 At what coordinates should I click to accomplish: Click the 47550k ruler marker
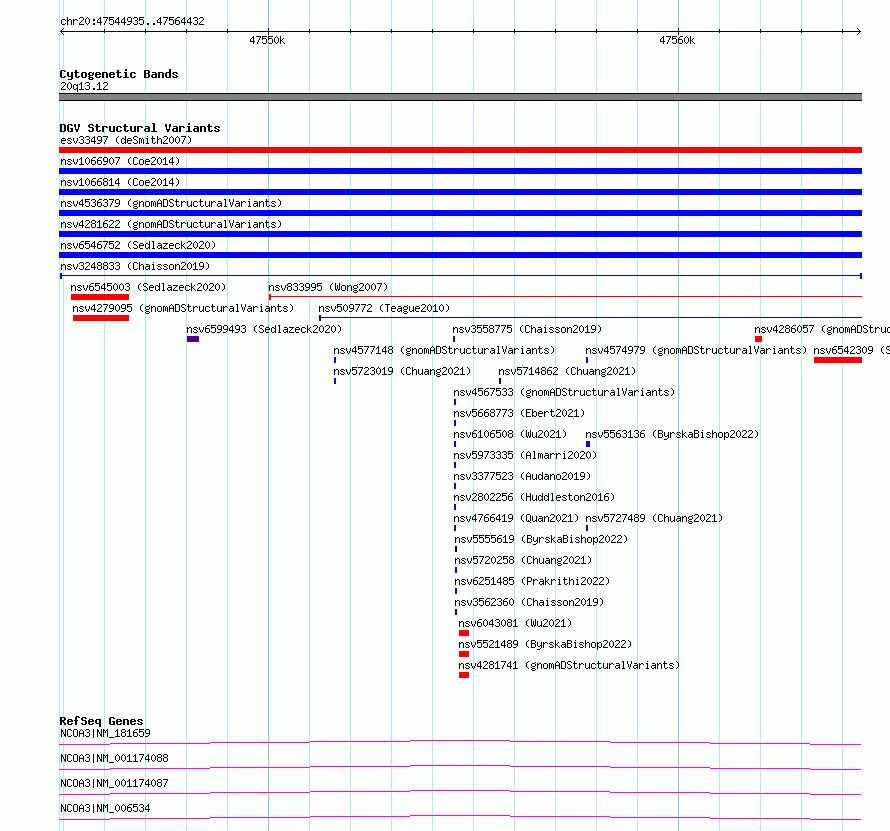click(267, 40)
